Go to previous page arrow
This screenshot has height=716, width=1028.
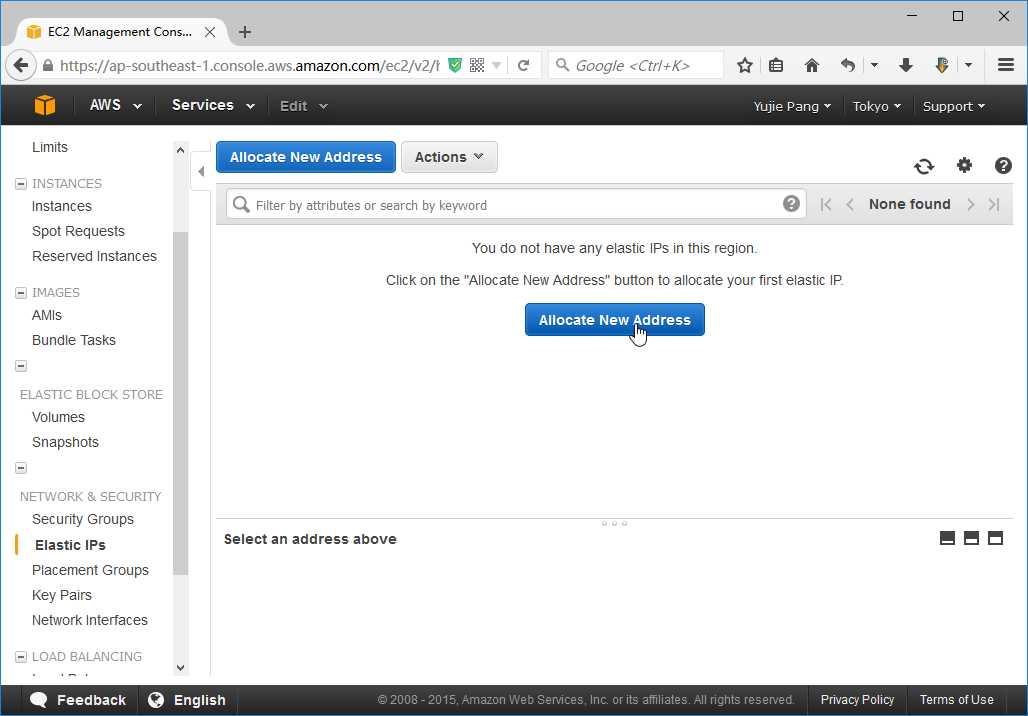(850, 205)
